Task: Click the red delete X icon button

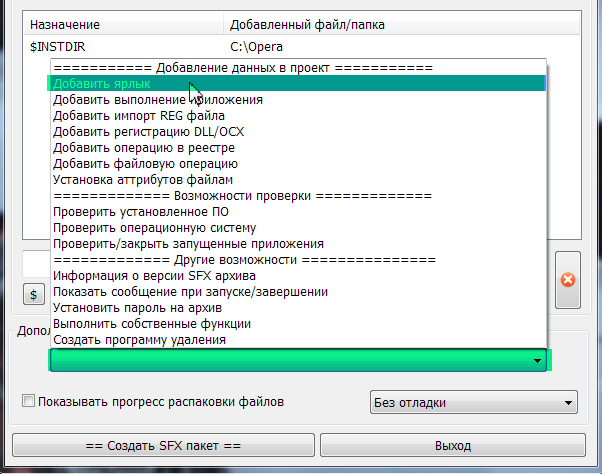Action: 568,279
